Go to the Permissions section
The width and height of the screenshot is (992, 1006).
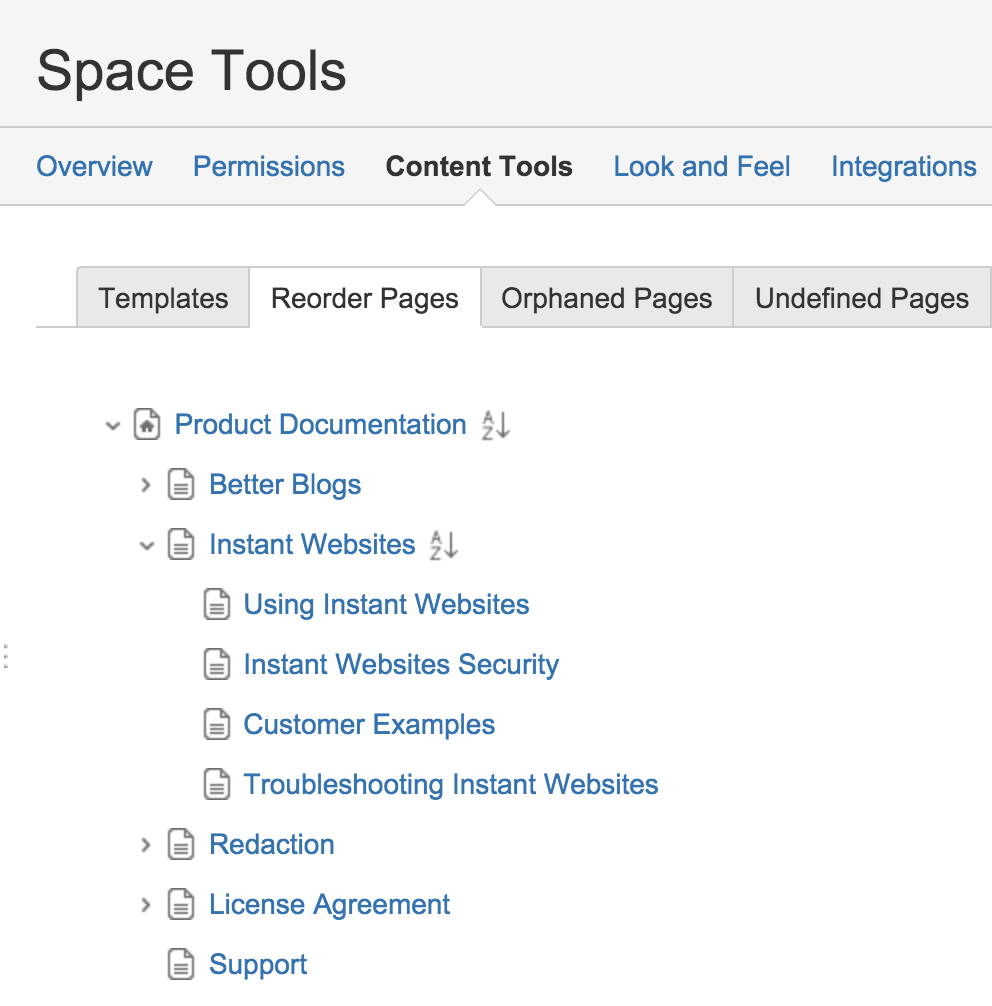[269, 167]
